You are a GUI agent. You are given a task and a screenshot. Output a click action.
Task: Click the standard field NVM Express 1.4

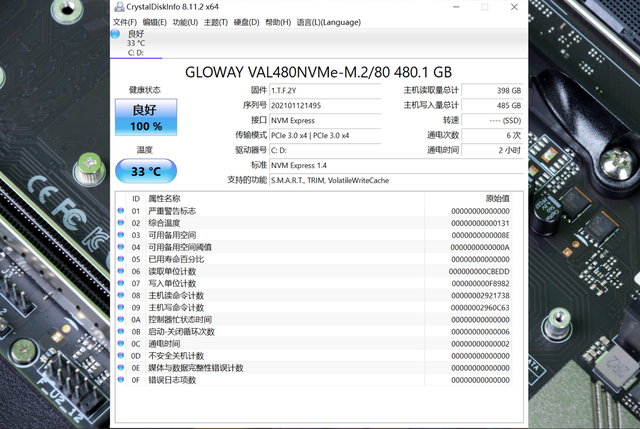396,165
